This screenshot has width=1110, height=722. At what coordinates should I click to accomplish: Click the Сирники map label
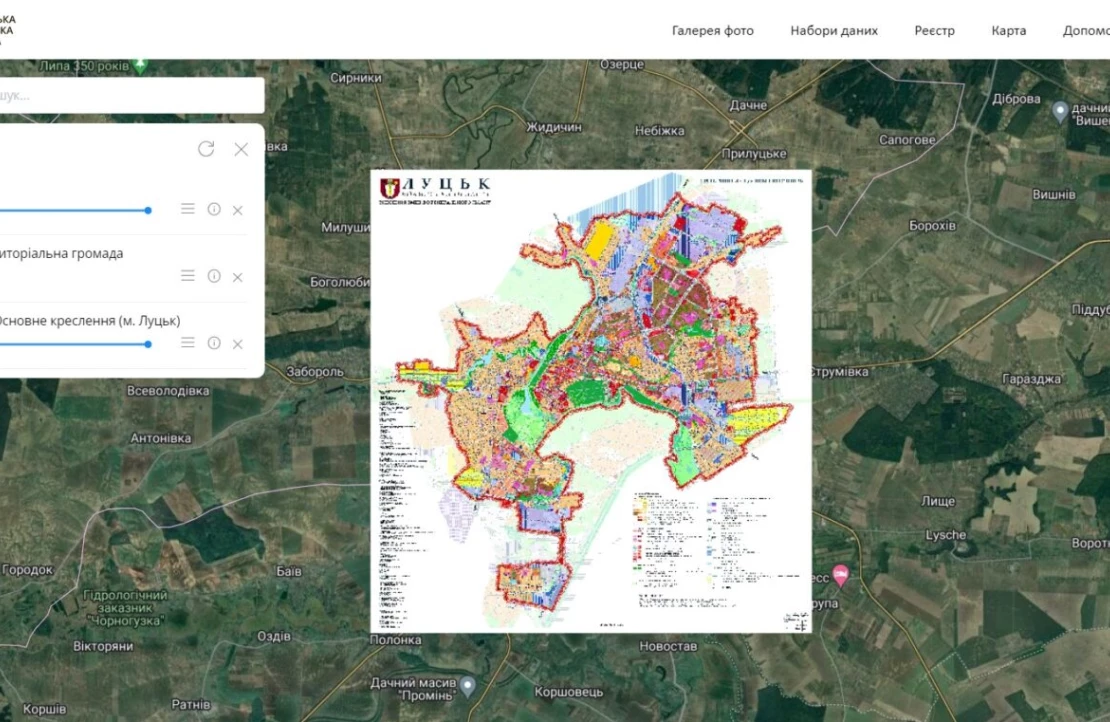[356, 78]
